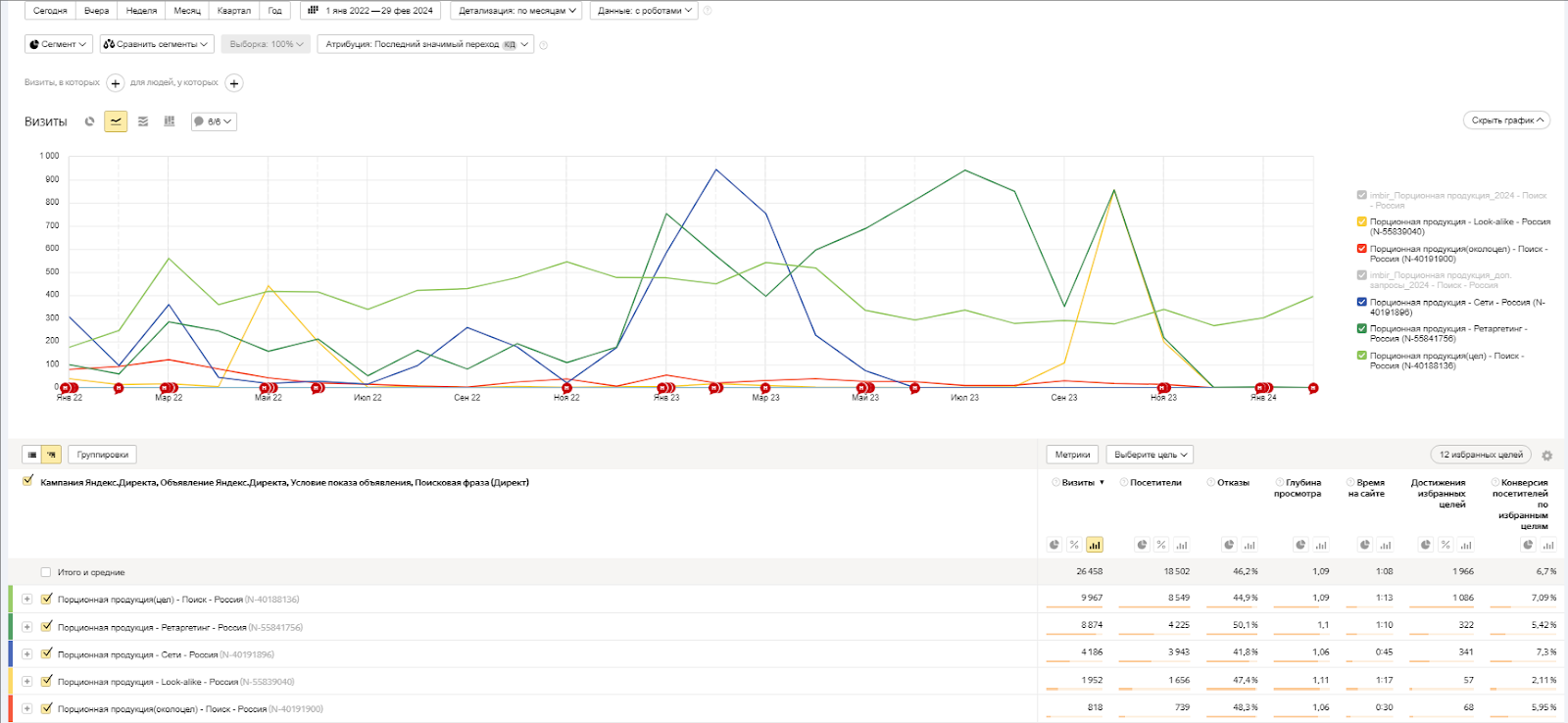Show pie chart for Визиты column
This screenshot has width=1568, height=723.
pyautogui.click(x=1054, y=545)
